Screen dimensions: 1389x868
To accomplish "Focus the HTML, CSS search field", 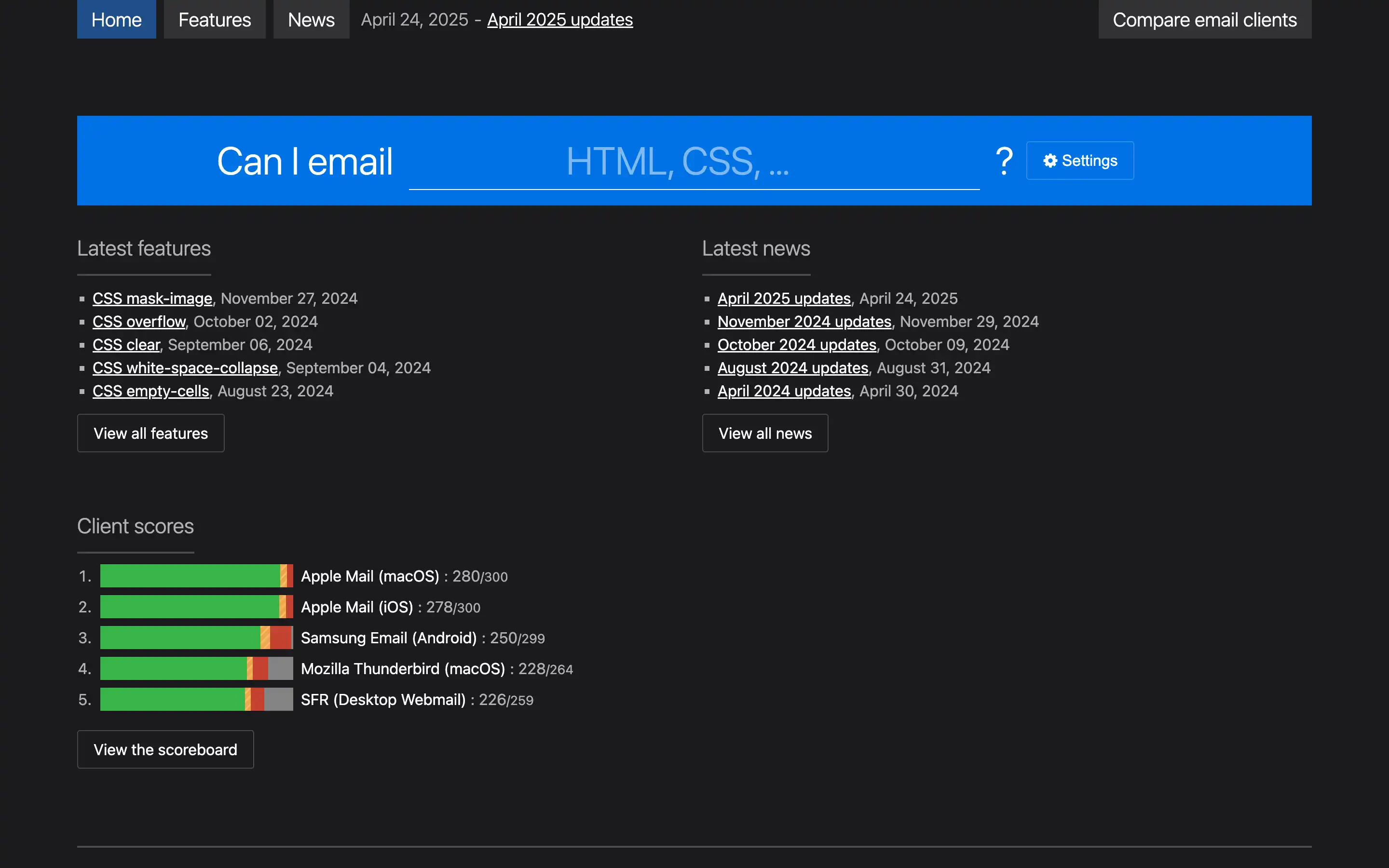I will pyautogui.click(x=694, y=162).
